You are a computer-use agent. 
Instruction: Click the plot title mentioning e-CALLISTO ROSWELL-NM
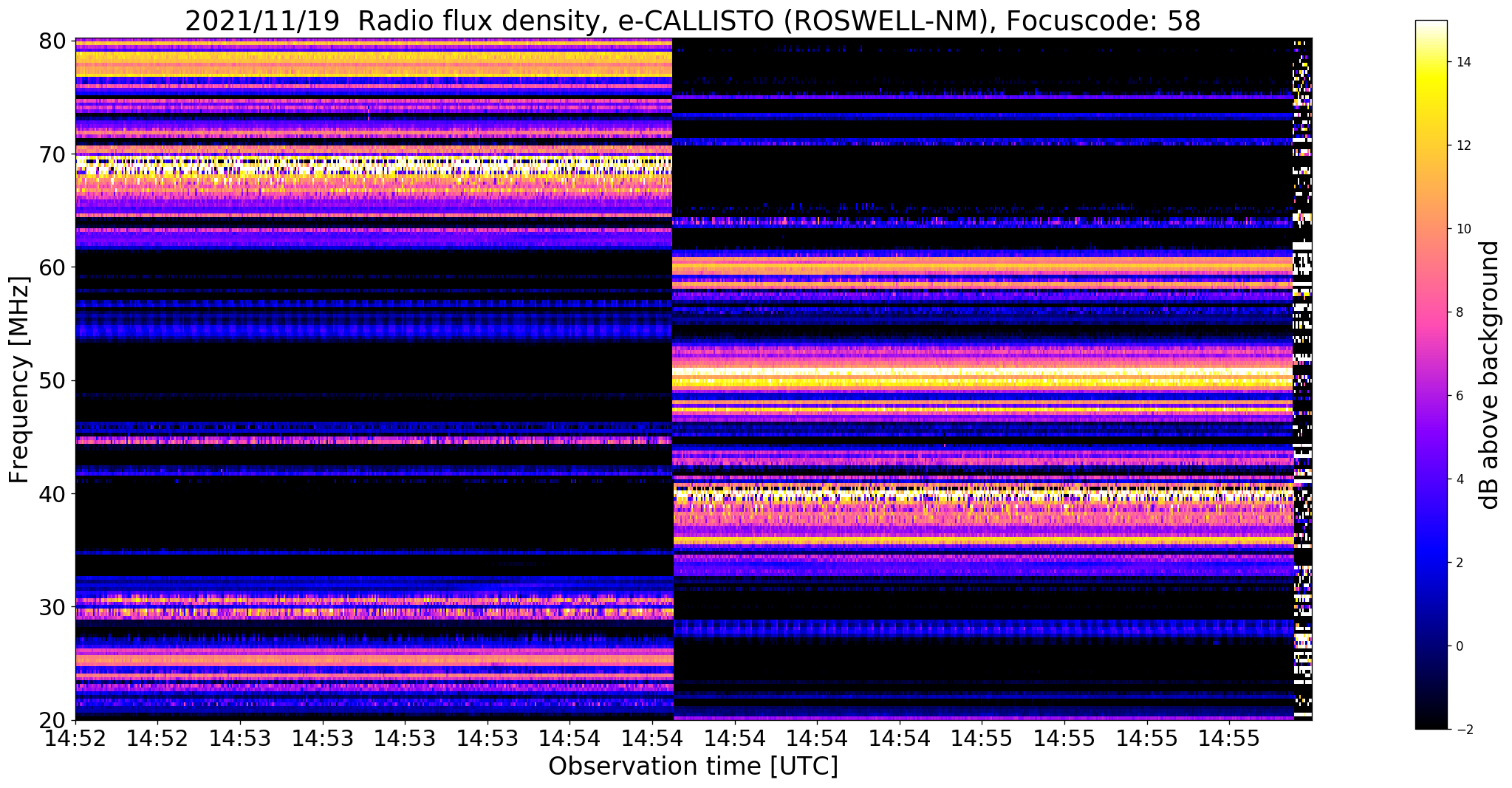(692, 21)
